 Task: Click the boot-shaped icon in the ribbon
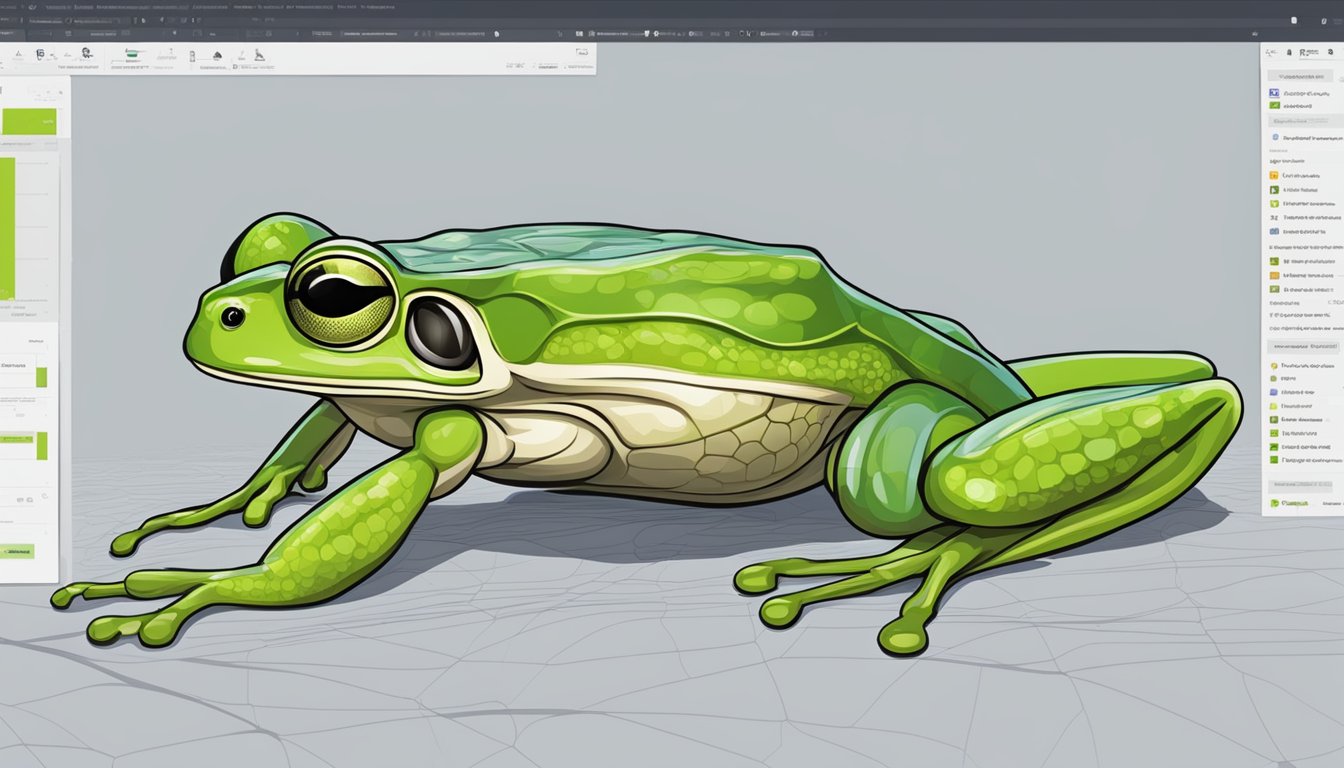point(260,56)
